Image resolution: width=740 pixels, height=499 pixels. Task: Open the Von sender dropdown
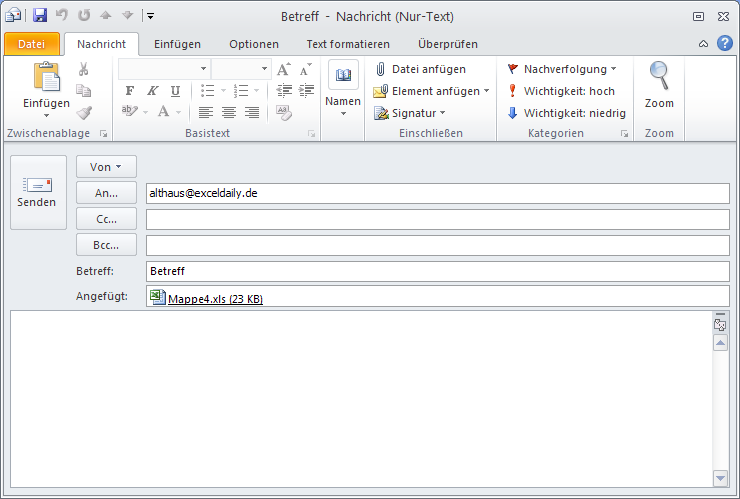(106, 167)
